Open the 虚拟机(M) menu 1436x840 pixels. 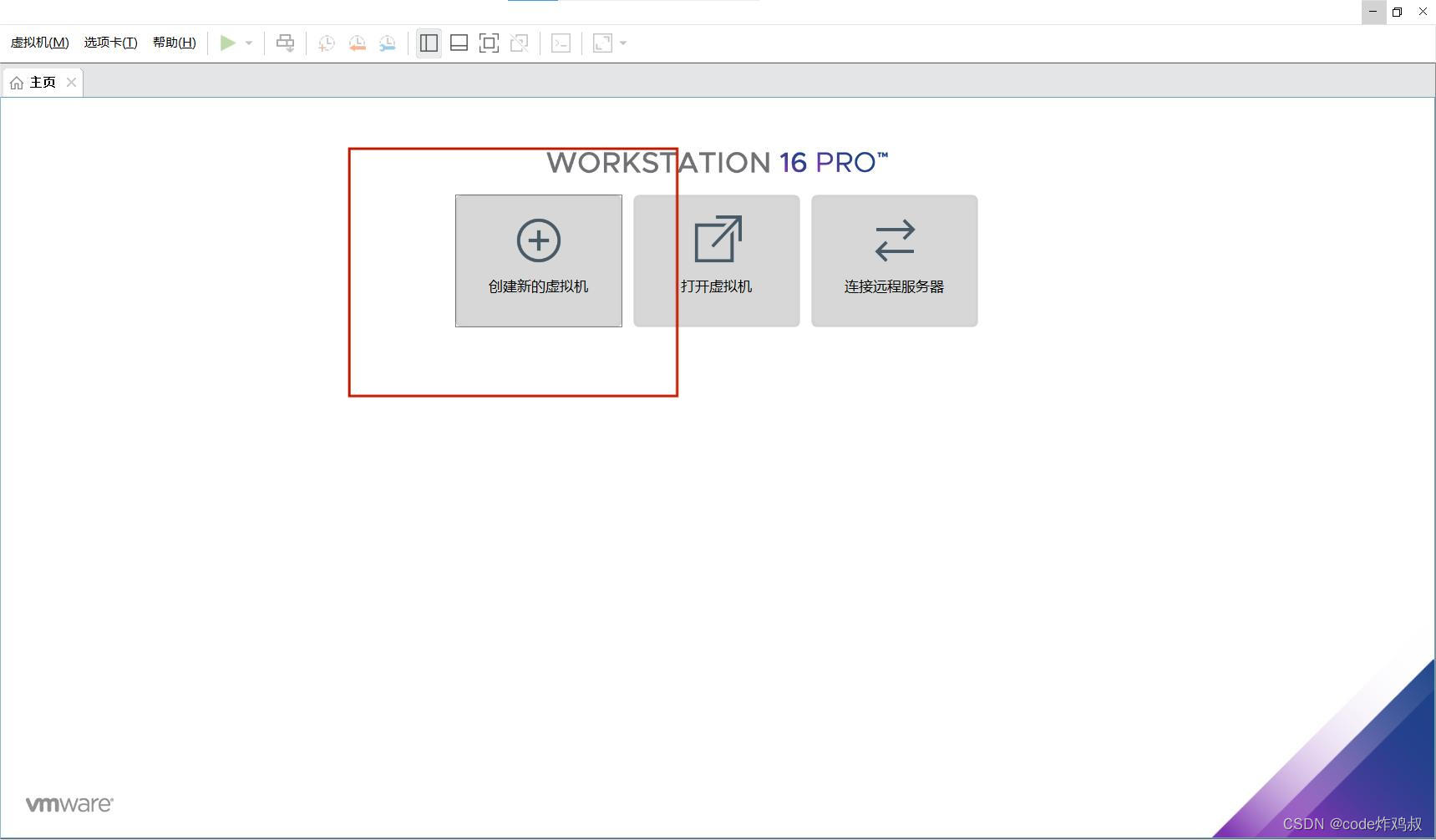pyautogui.click(x=39, y=43)
